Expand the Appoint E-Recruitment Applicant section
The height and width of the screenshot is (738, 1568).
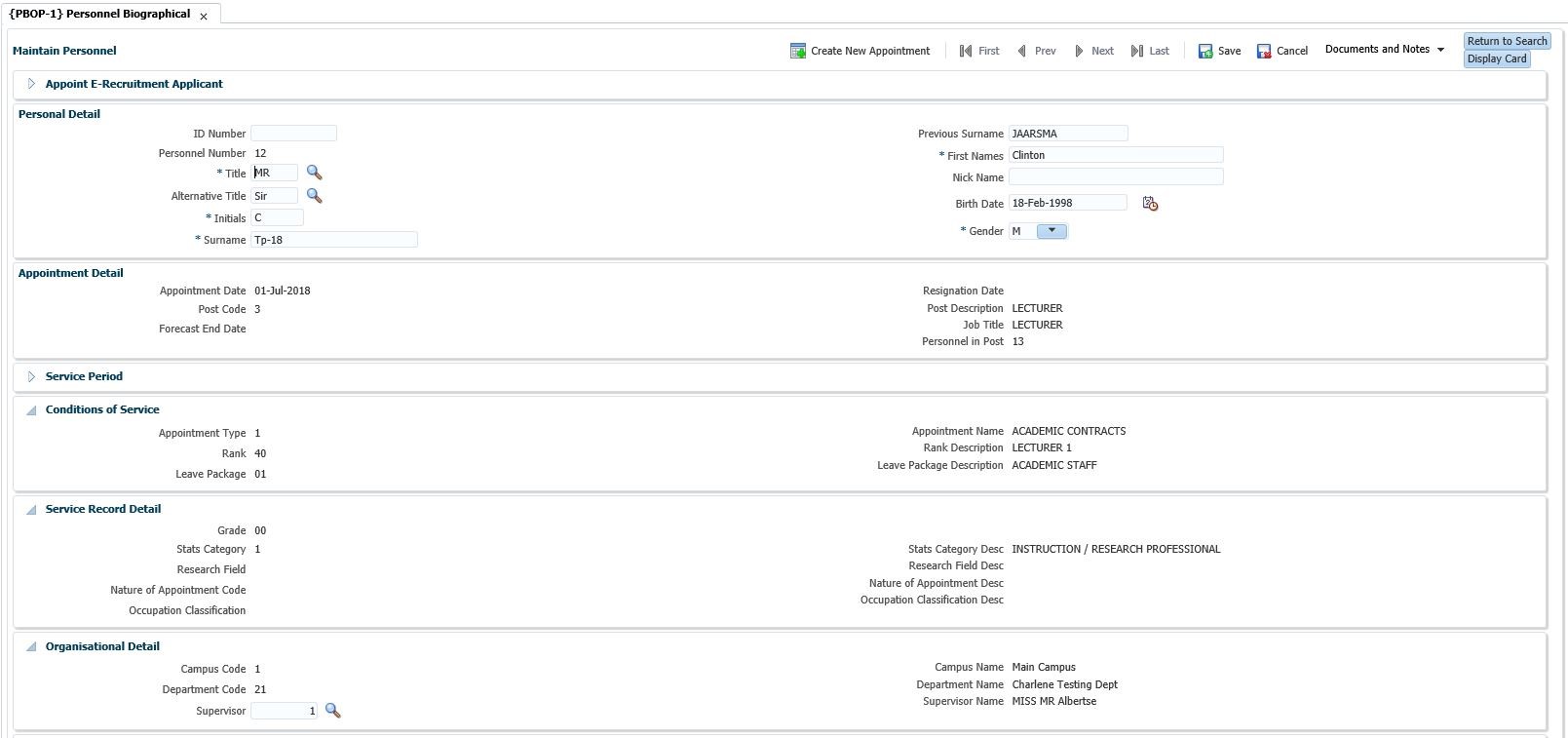pyautogui.click(x=31, y=84)
